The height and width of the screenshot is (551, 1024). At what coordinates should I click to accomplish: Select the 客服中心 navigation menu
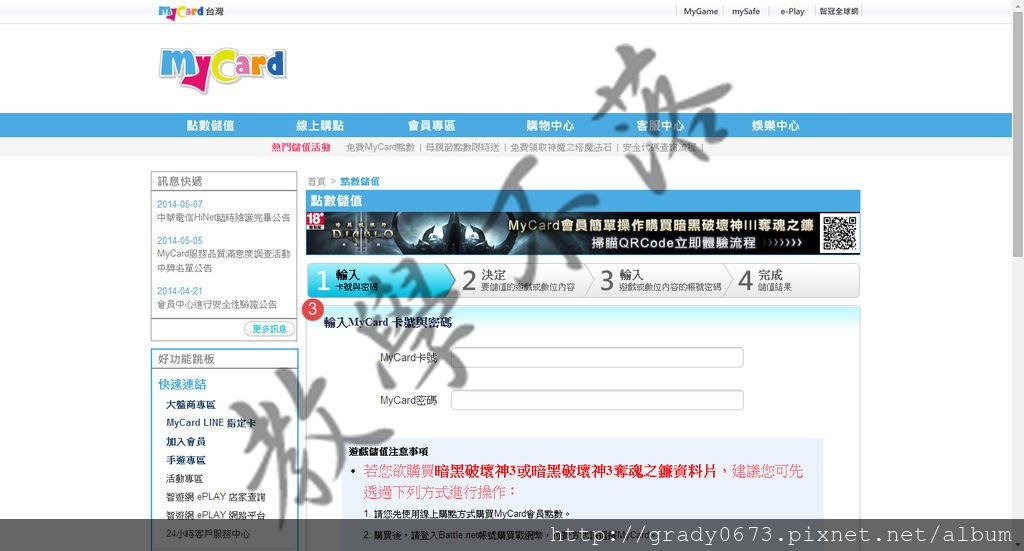660,125
